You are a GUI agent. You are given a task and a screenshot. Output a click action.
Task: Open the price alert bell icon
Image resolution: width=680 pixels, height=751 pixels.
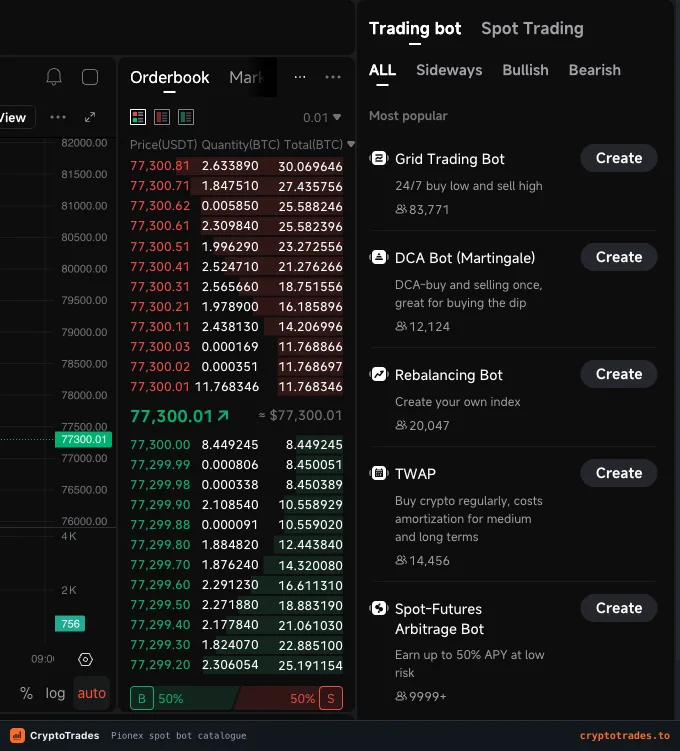[54, 77]
